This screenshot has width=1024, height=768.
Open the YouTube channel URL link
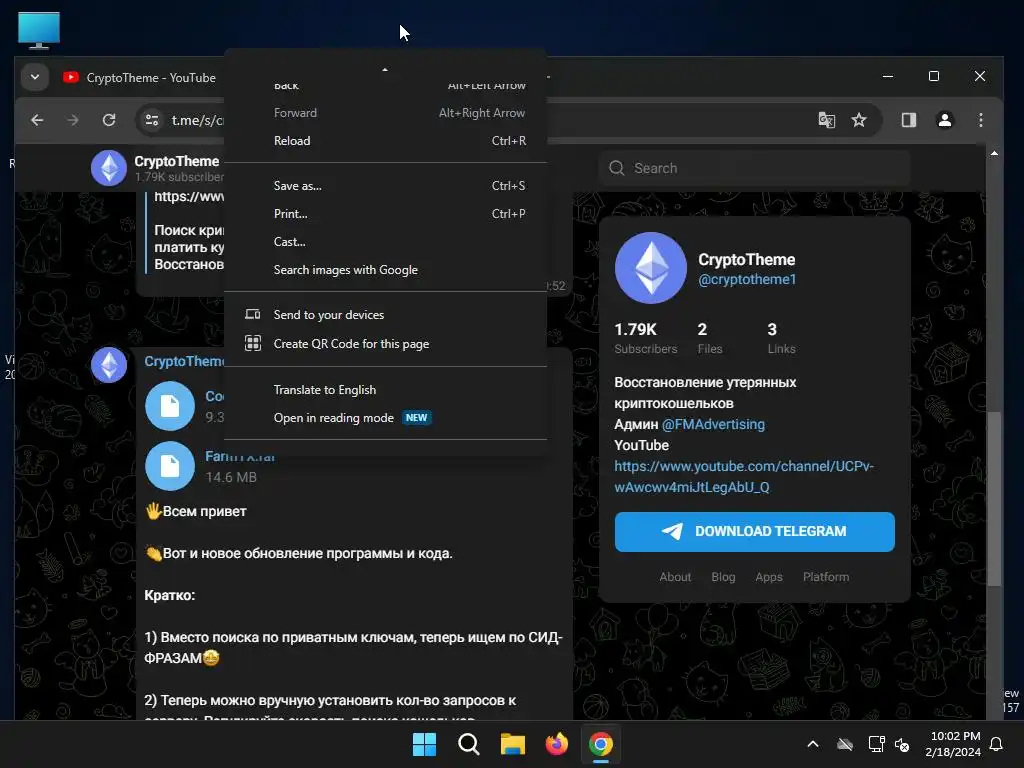744,477
